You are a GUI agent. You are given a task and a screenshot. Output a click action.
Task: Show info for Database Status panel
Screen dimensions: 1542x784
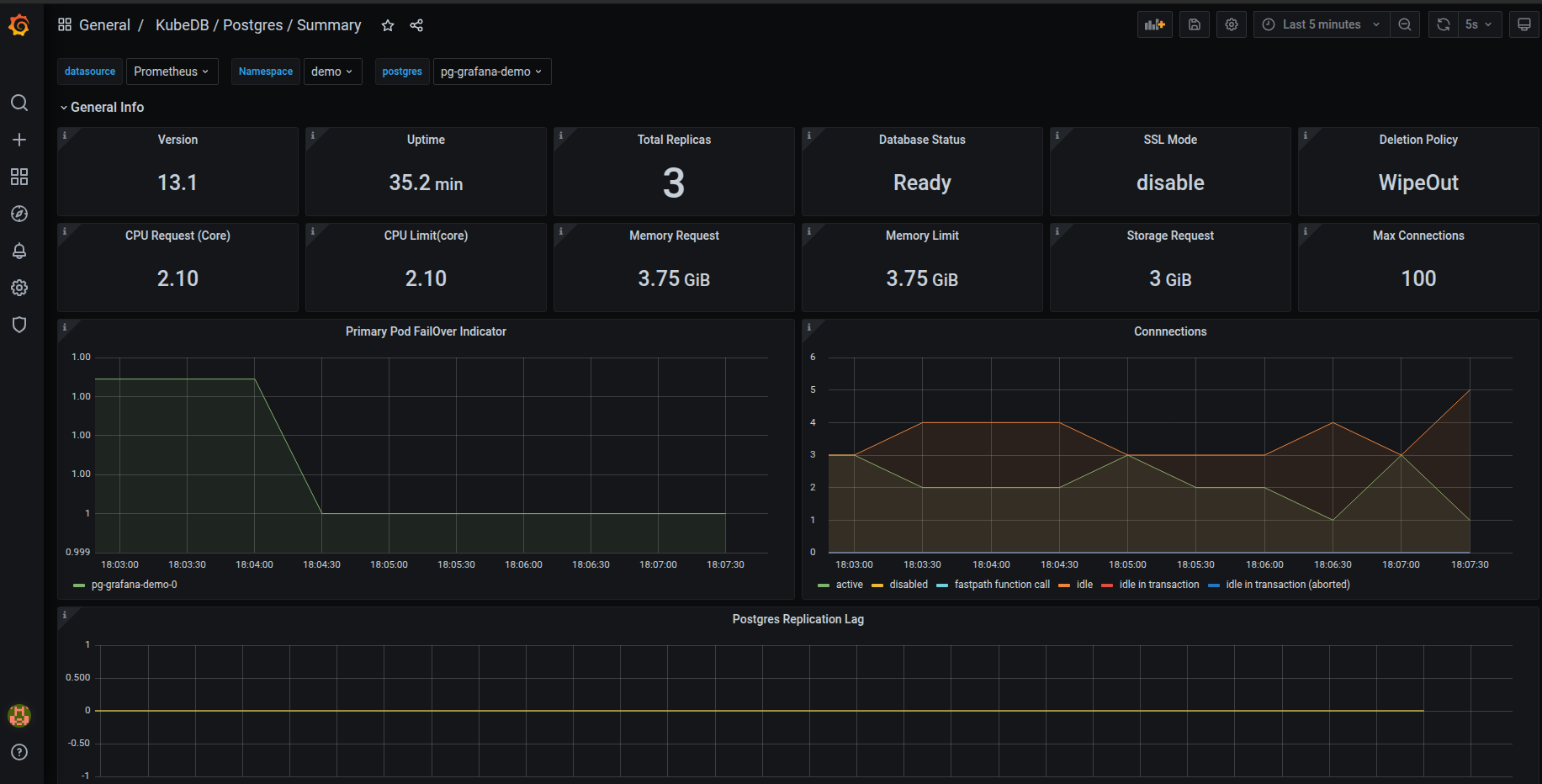click(809, 135)
